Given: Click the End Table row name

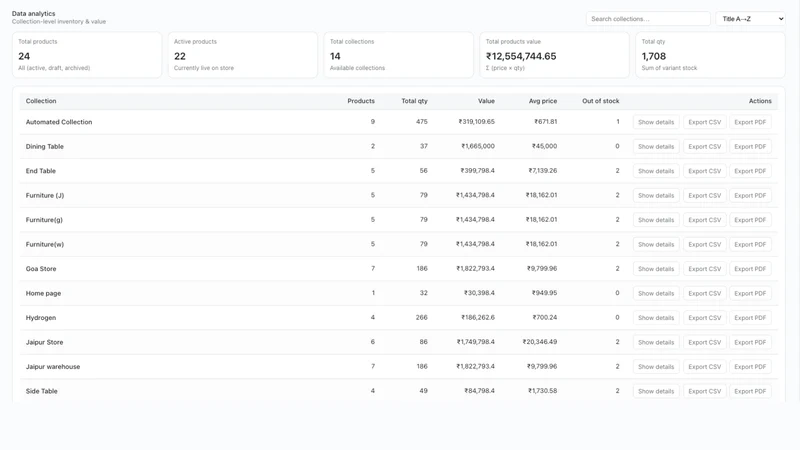Looking at the screenshot, I should [40, 171].
